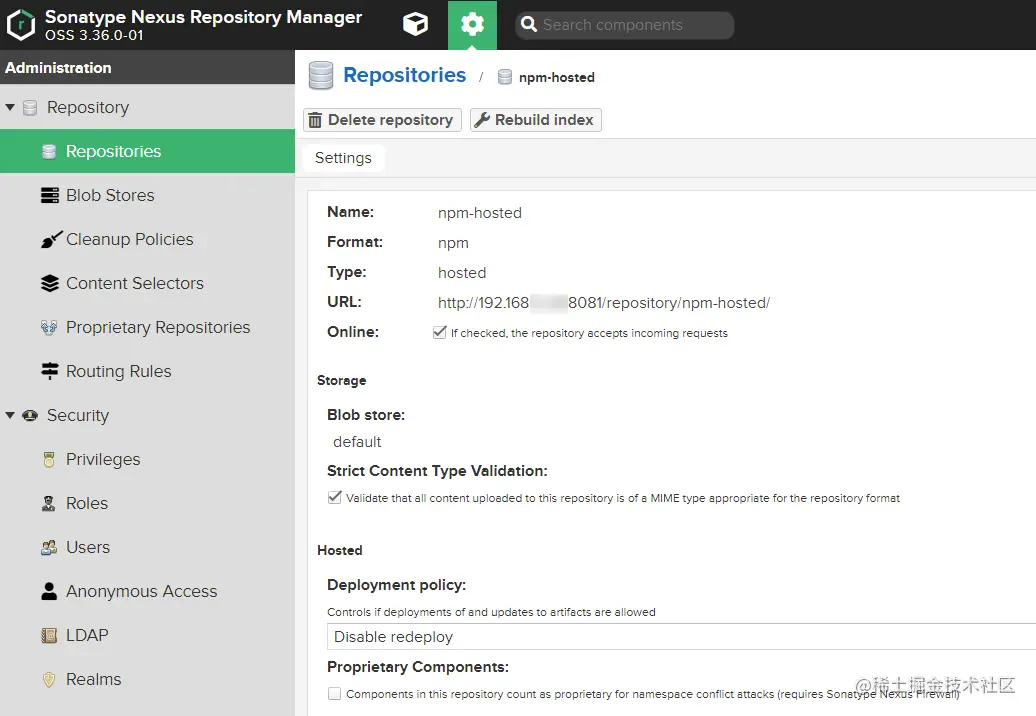Open Realms in sidebar
This screenshot has width=1036, height=716.
[x=147, y=680]
